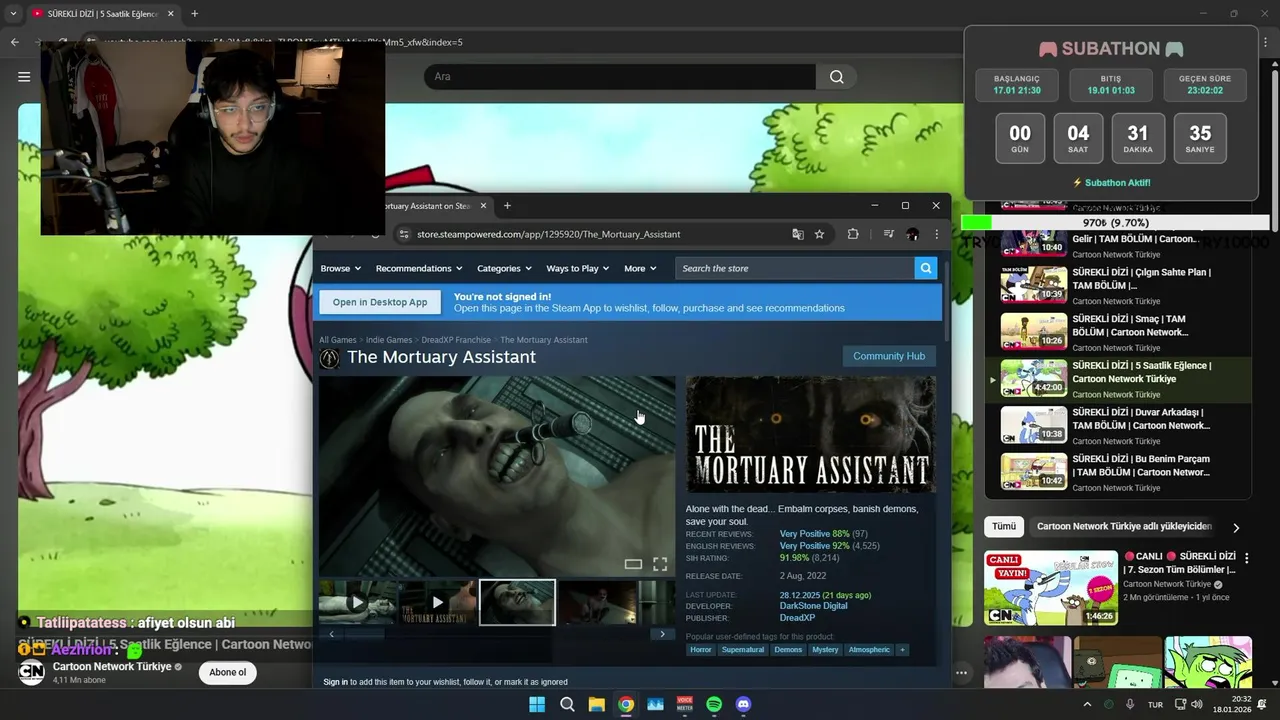This screenshot has height=720, width=1280.
Task: Open the notification bell in the system tray
Action: (1262, 704)
